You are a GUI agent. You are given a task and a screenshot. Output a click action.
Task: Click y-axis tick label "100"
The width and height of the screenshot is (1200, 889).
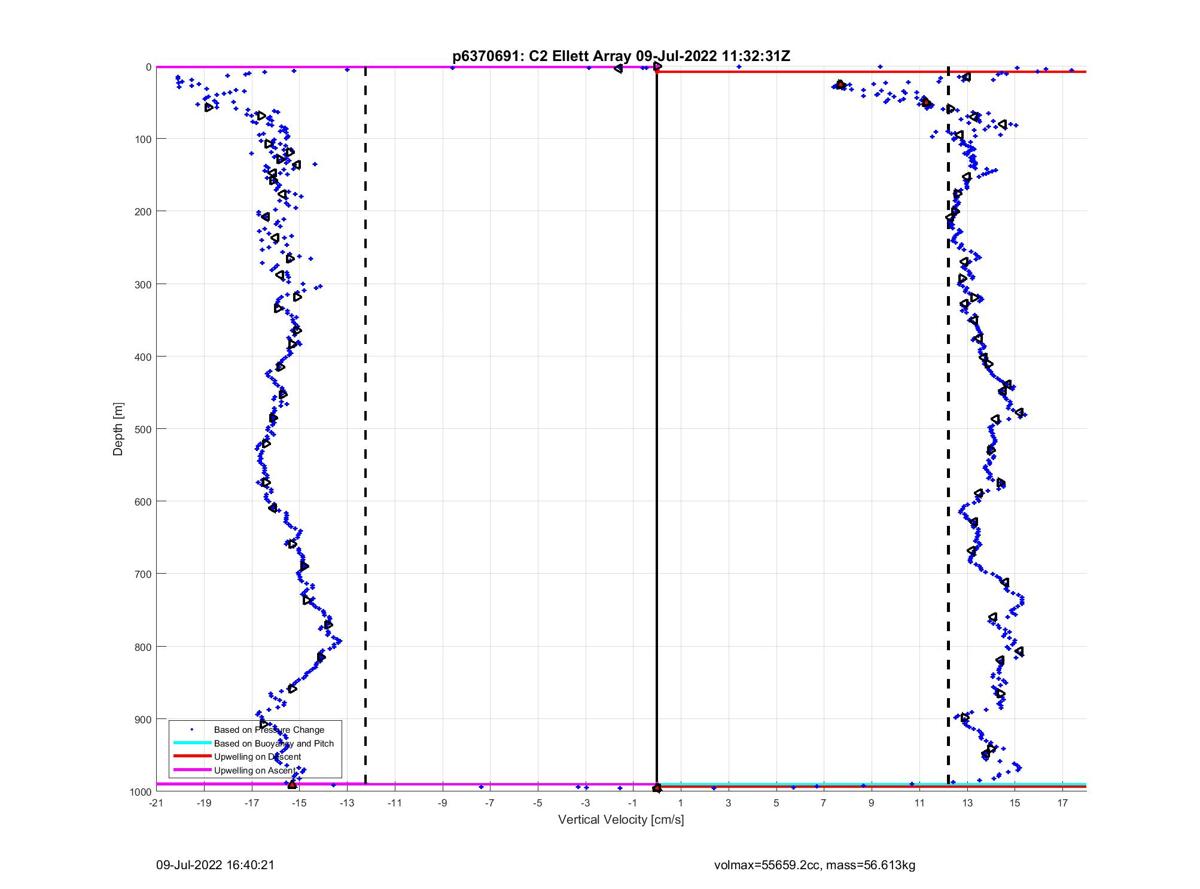click(x=141, y=139)
